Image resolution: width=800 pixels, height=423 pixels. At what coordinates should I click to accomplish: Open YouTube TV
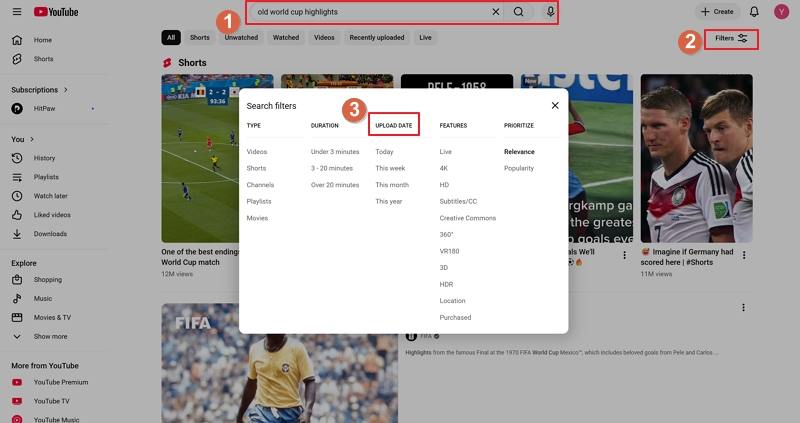pos(52,401)
